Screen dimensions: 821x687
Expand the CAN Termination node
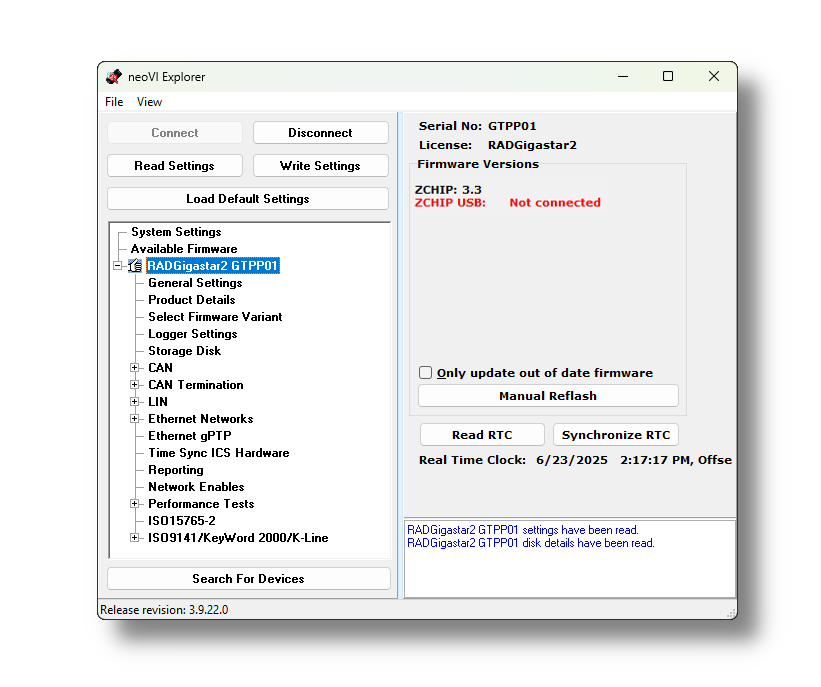click(135, 385)
